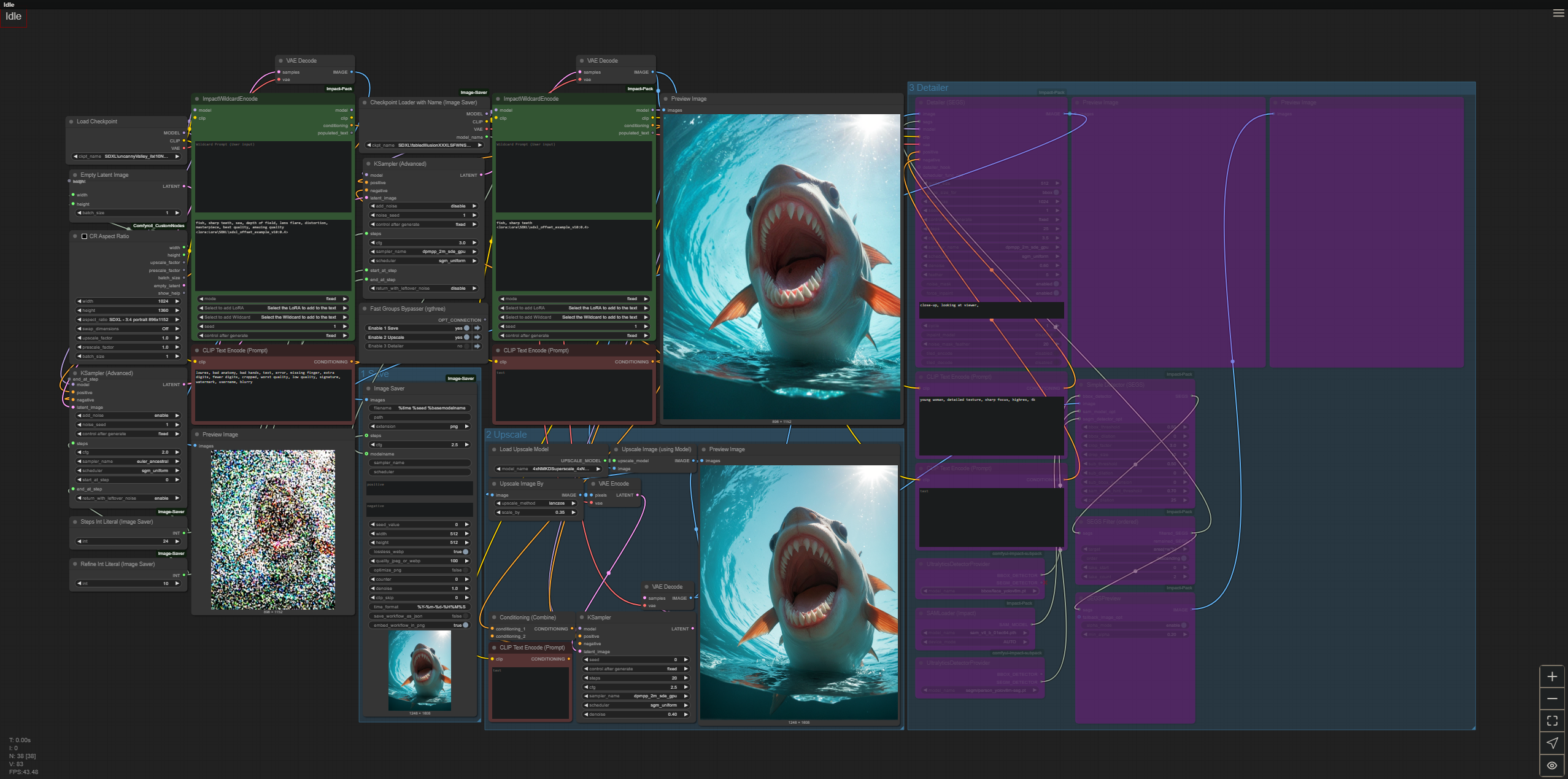The image size is (1568, 779).
Task: Toggle lossless_webp switch in Image Saver
Action: (465, 551)
